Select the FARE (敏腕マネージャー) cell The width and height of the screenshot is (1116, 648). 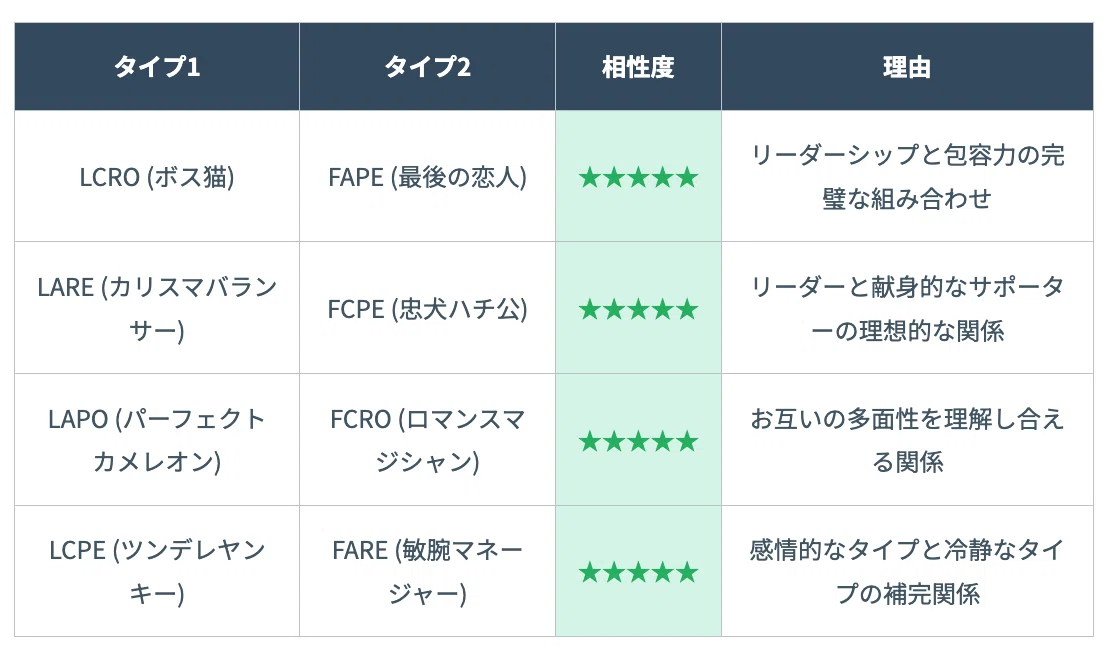click(x=427, y=571)
